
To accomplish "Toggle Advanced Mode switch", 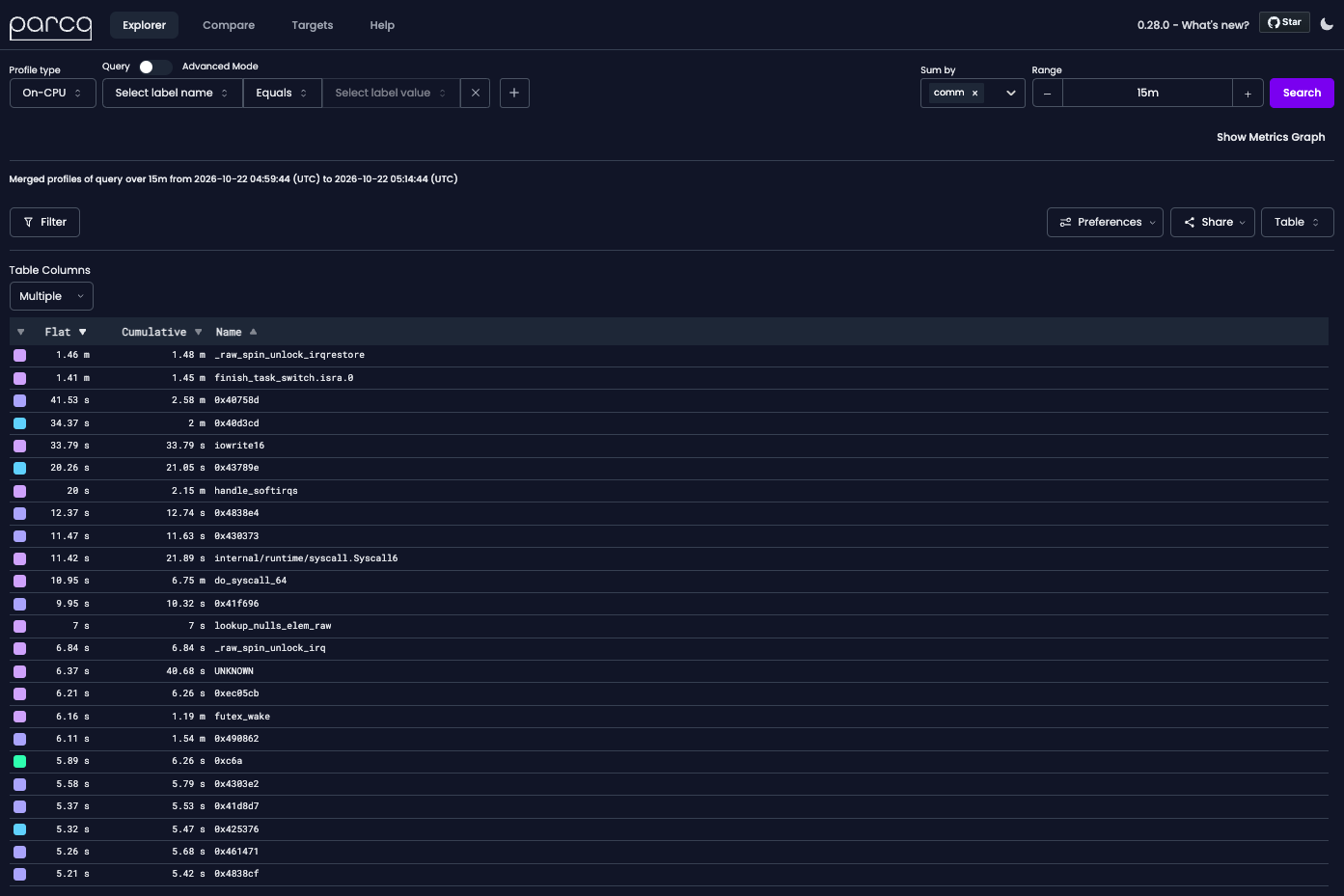I will click(154, 67).
